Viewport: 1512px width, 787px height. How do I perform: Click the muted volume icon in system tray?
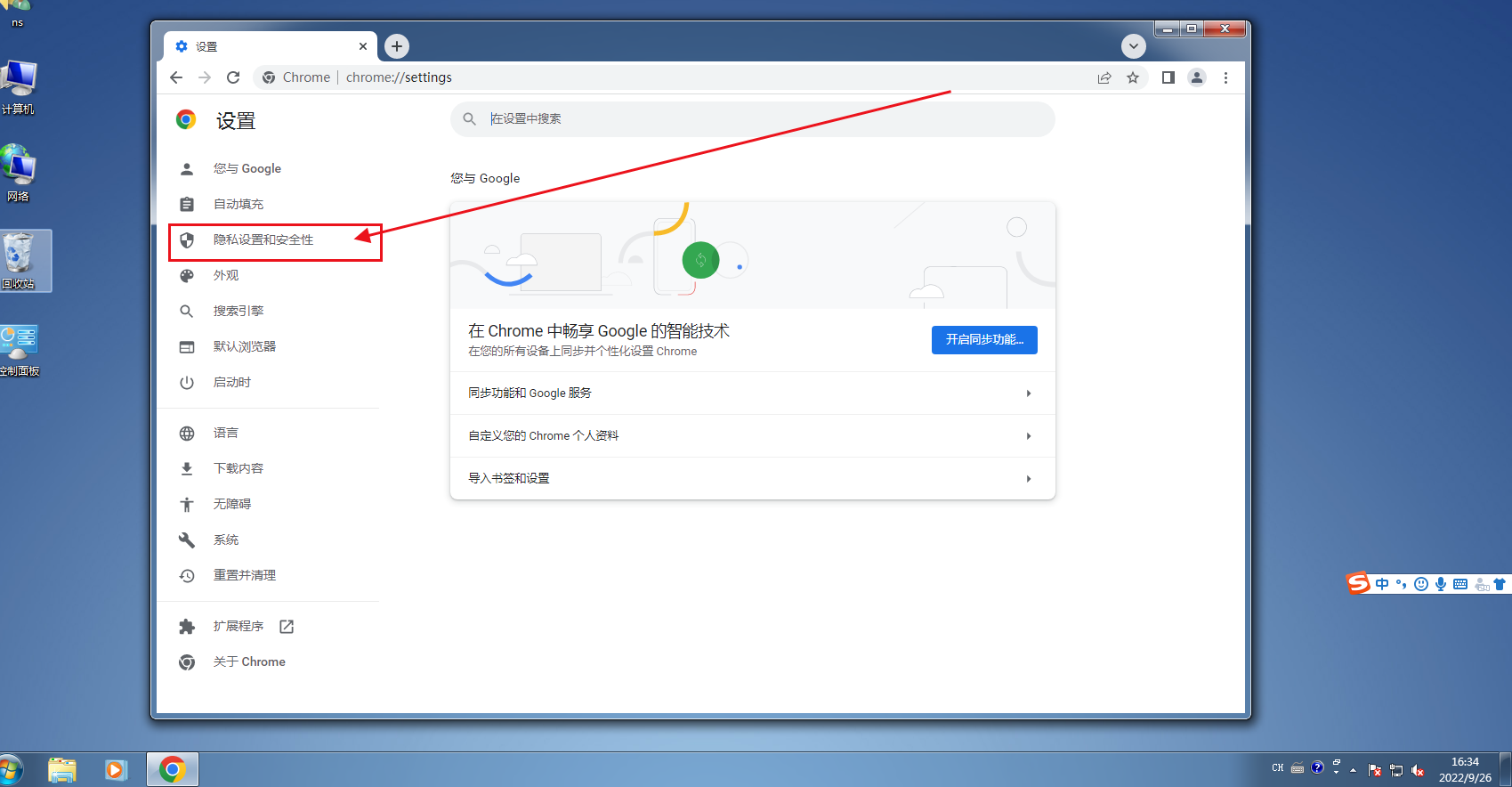pos(1418,770)
